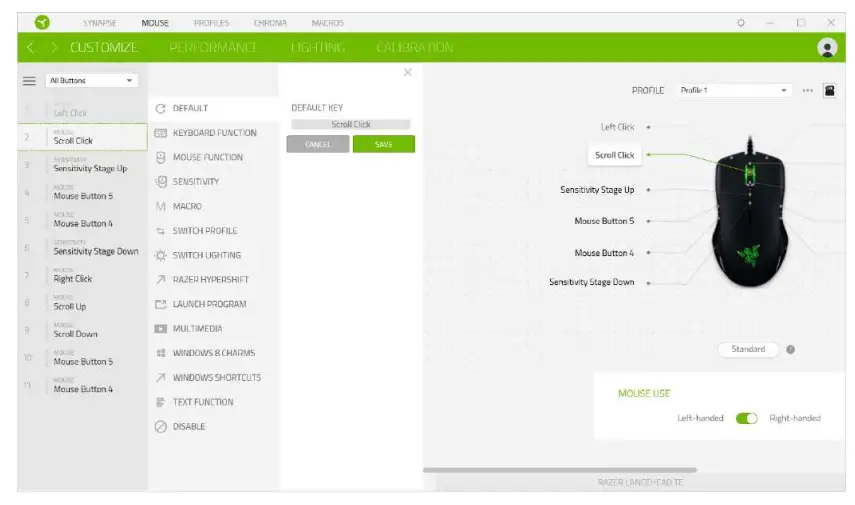The image size is (855, 505).
Task: Open settings gear icon in title bar
Action: click(x=740, y=23)
